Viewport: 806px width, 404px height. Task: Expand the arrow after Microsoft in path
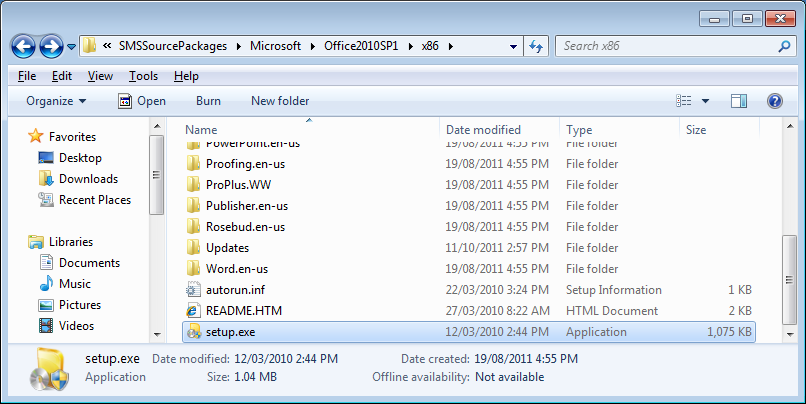[313, 46]
